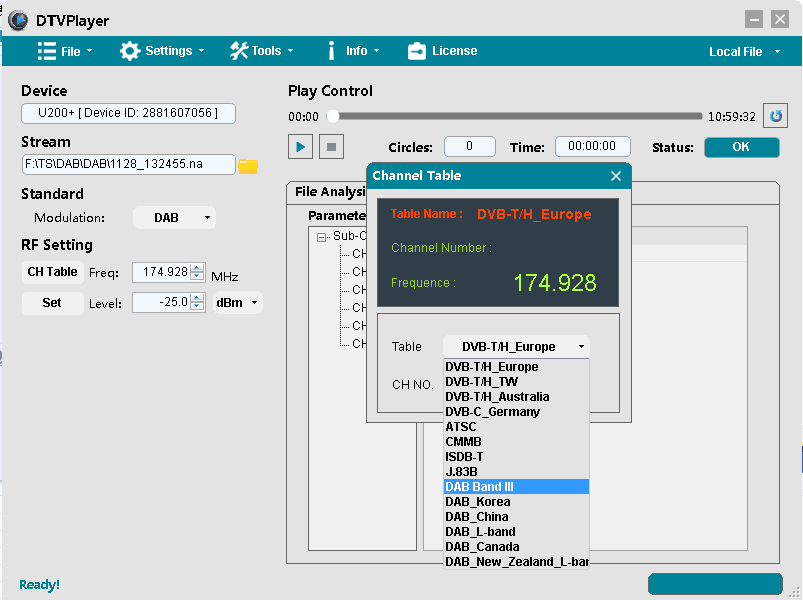The height and width of the screenshot is (600, 803).
Task: Open the License menu item
Action: point(442,51)
